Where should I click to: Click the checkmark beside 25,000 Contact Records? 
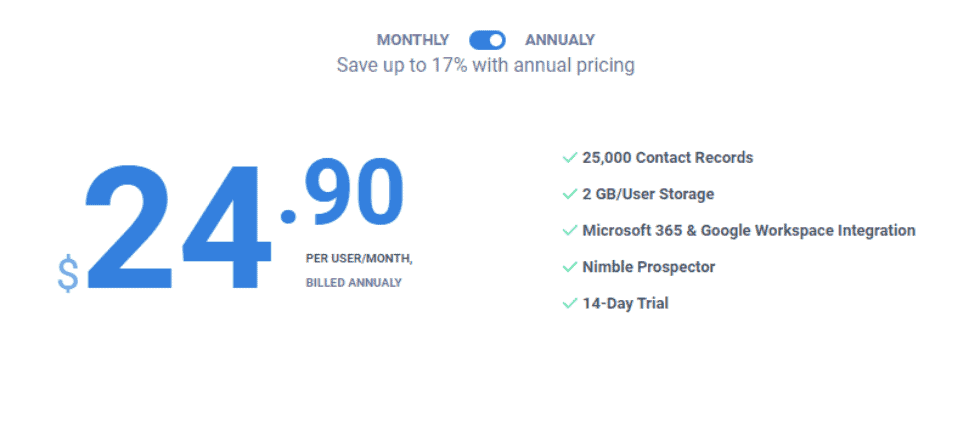(x=570, y=158)
